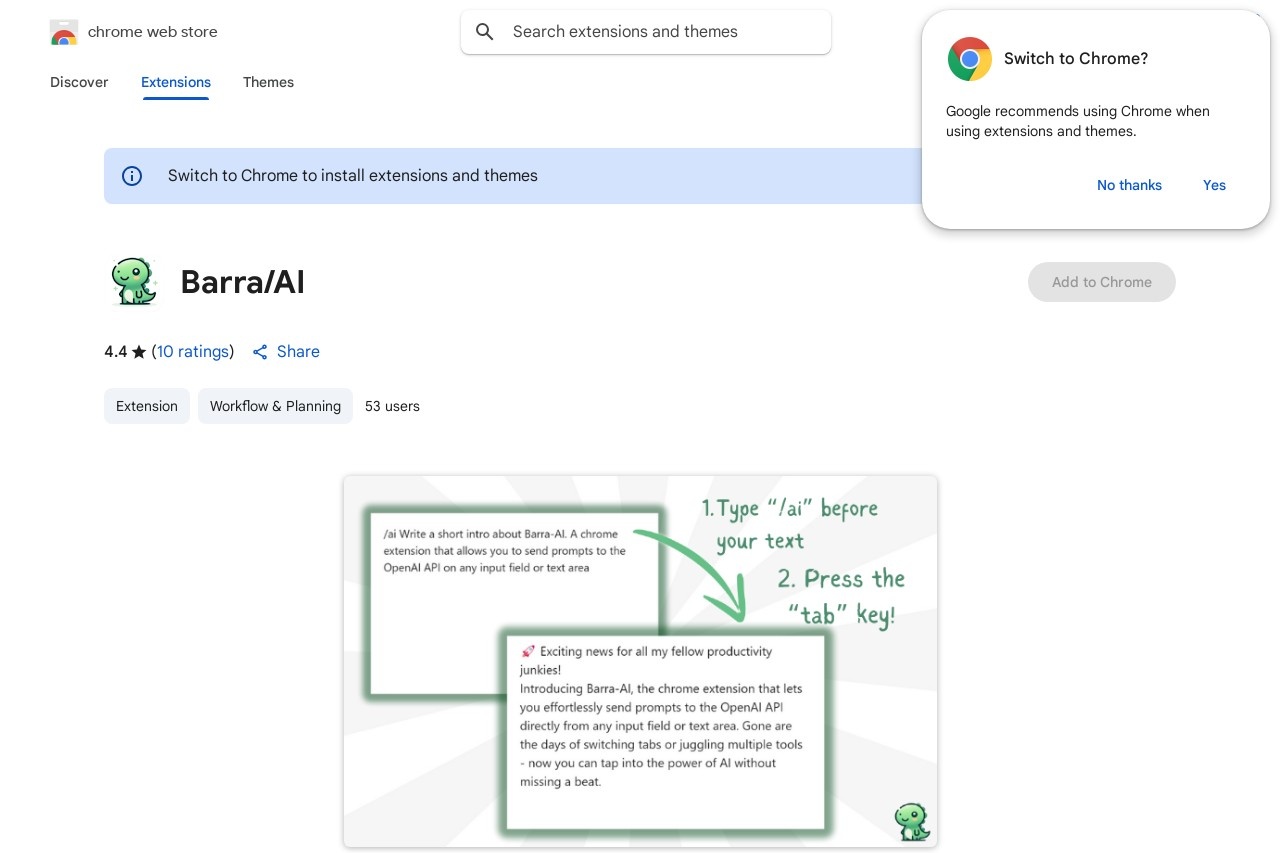This screenshot has height=853, width=1280.
Task: Focus the Search extensions and themes field
Action: (646, 32)
